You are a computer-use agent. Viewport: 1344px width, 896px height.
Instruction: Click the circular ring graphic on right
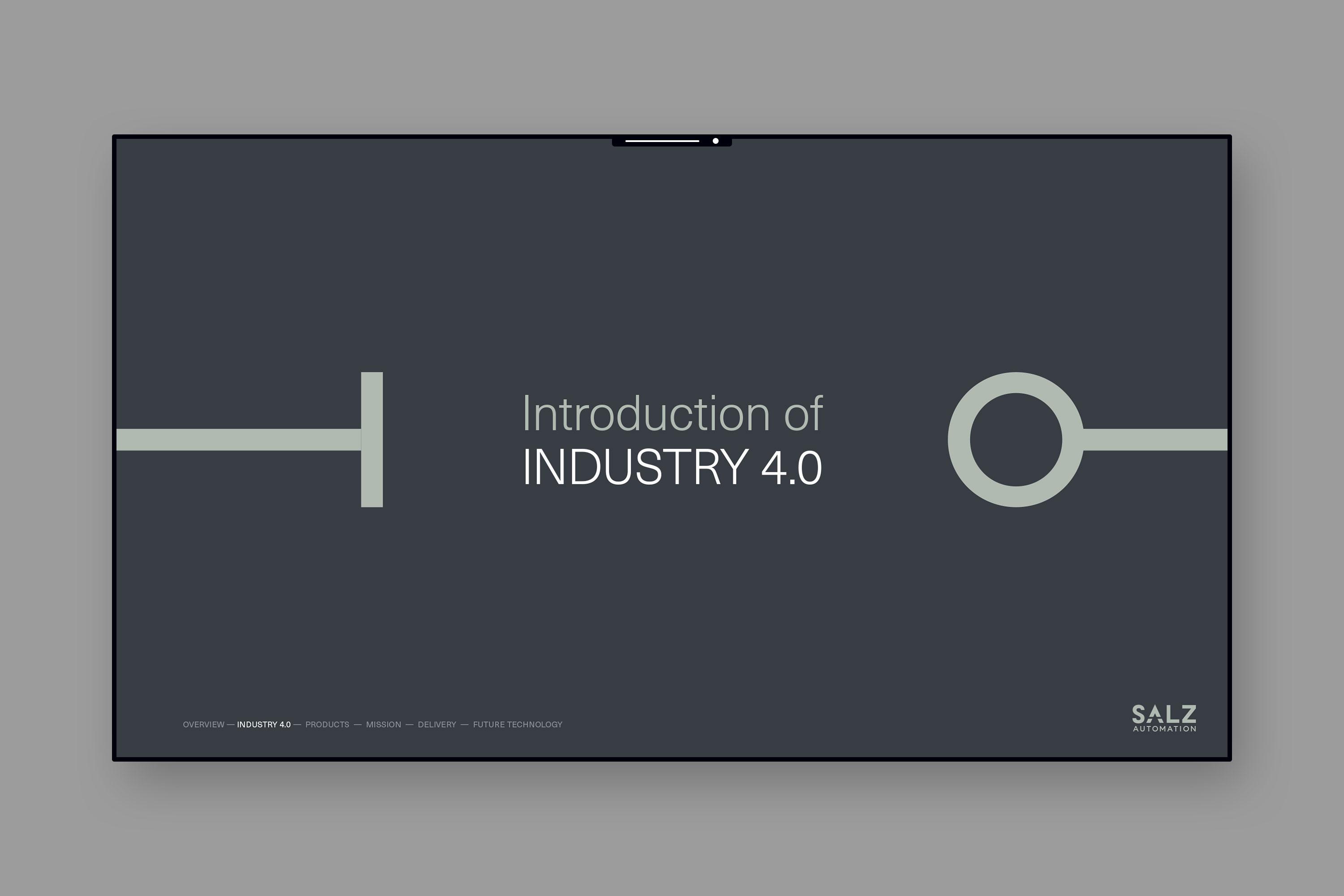tap(1016, 439)
